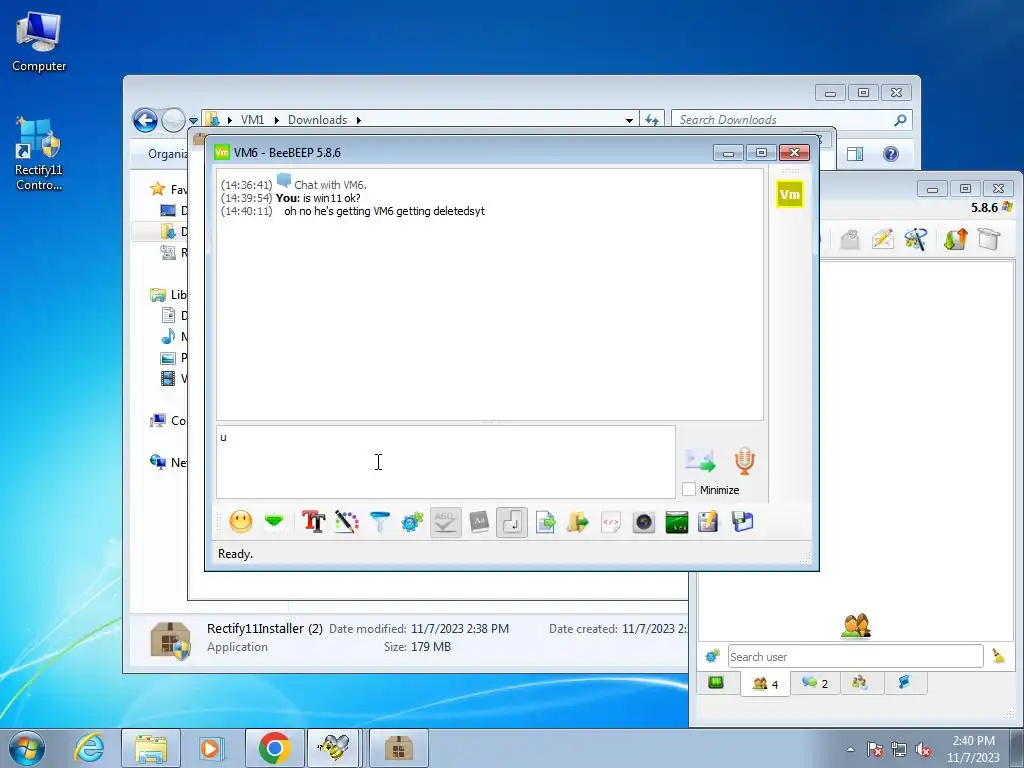Select Network in Explorer navigation pane
Viewport: 1024px width, 768px height.
click(x=168, y=462)
